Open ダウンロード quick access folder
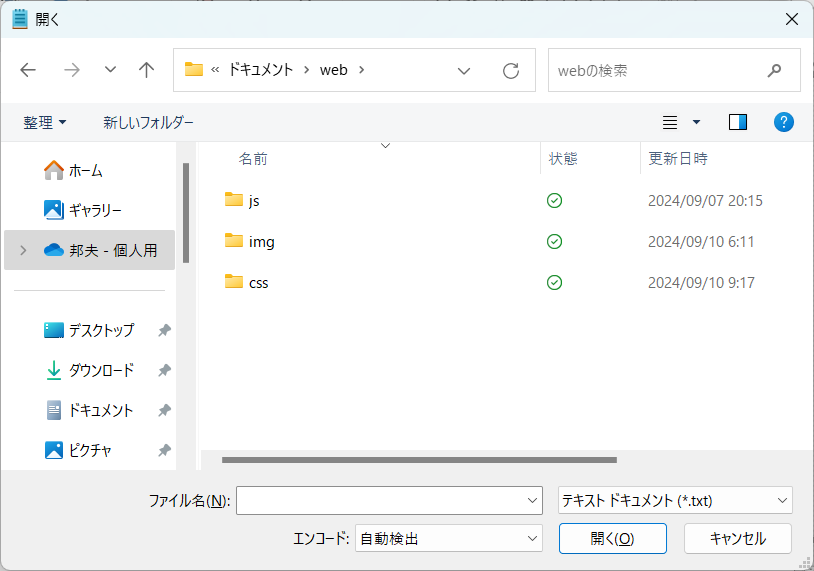Screen dimensions: 814x571 point(89,370)
